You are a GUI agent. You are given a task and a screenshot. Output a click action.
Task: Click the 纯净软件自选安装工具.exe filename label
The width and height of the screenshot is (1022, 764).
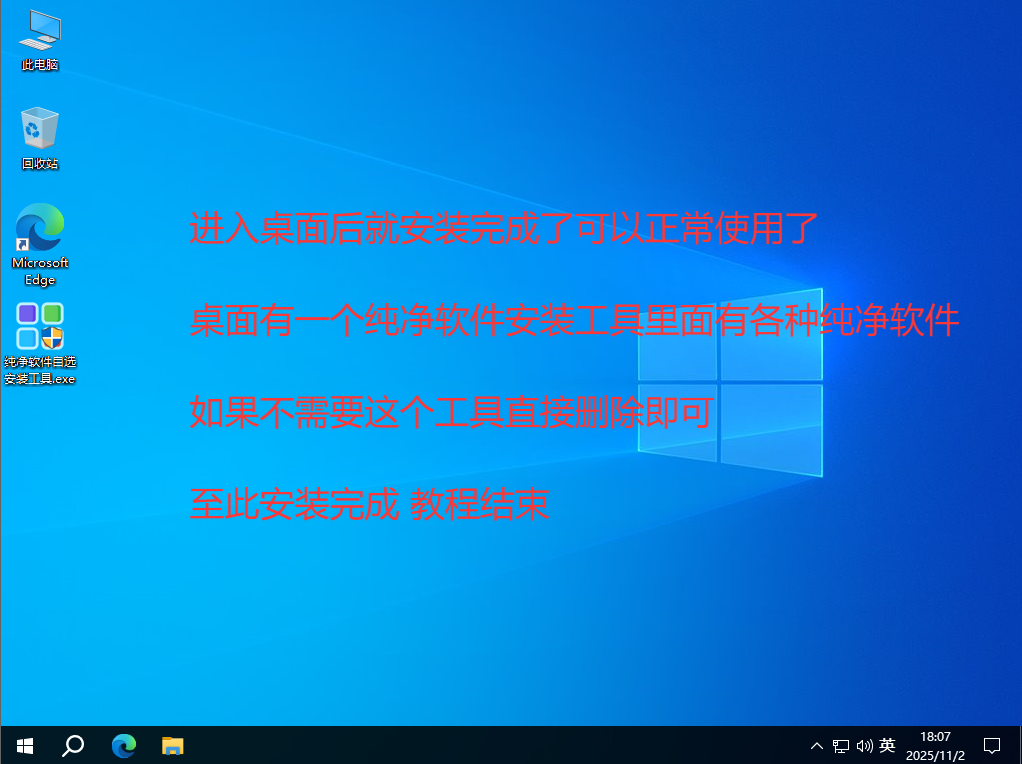tap(38, 372)
